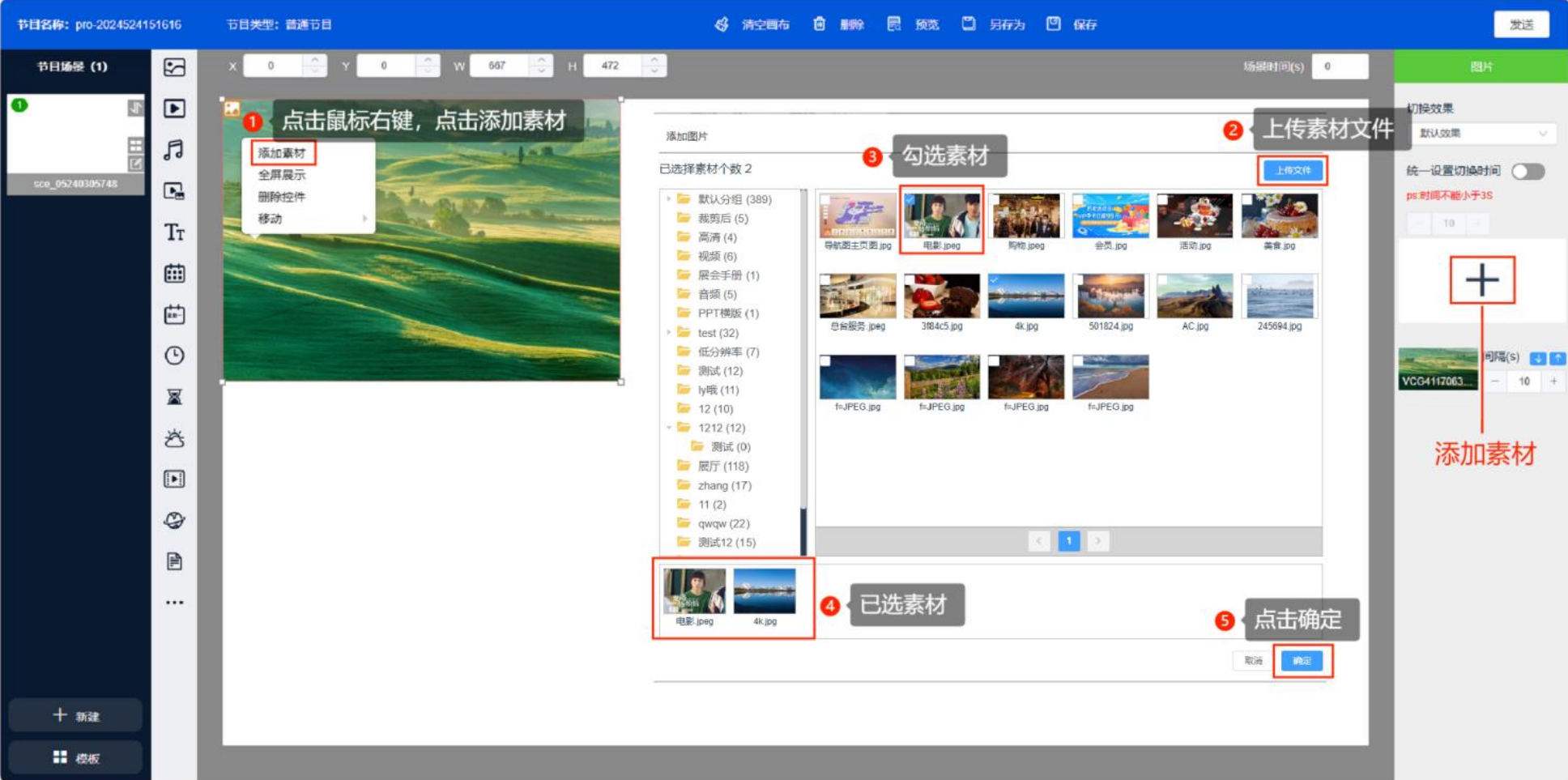Click the 上传文件 button

click(x=1293, y=170)
